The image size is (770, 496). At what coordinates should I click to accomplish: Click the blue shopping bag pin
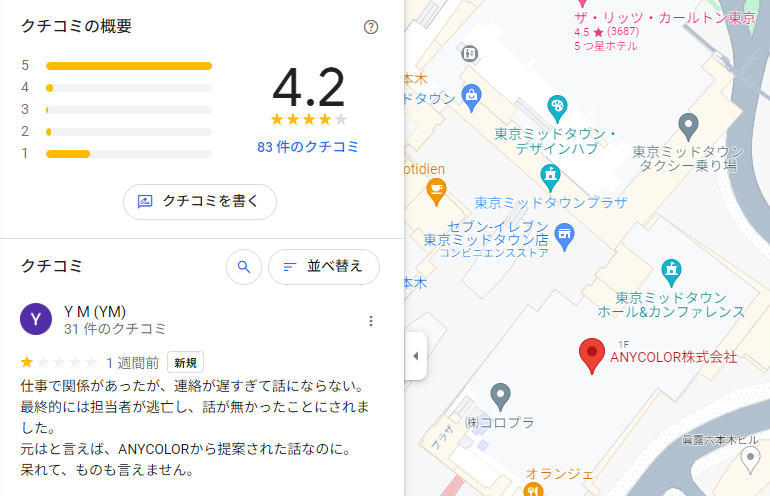tap(471, 97)
